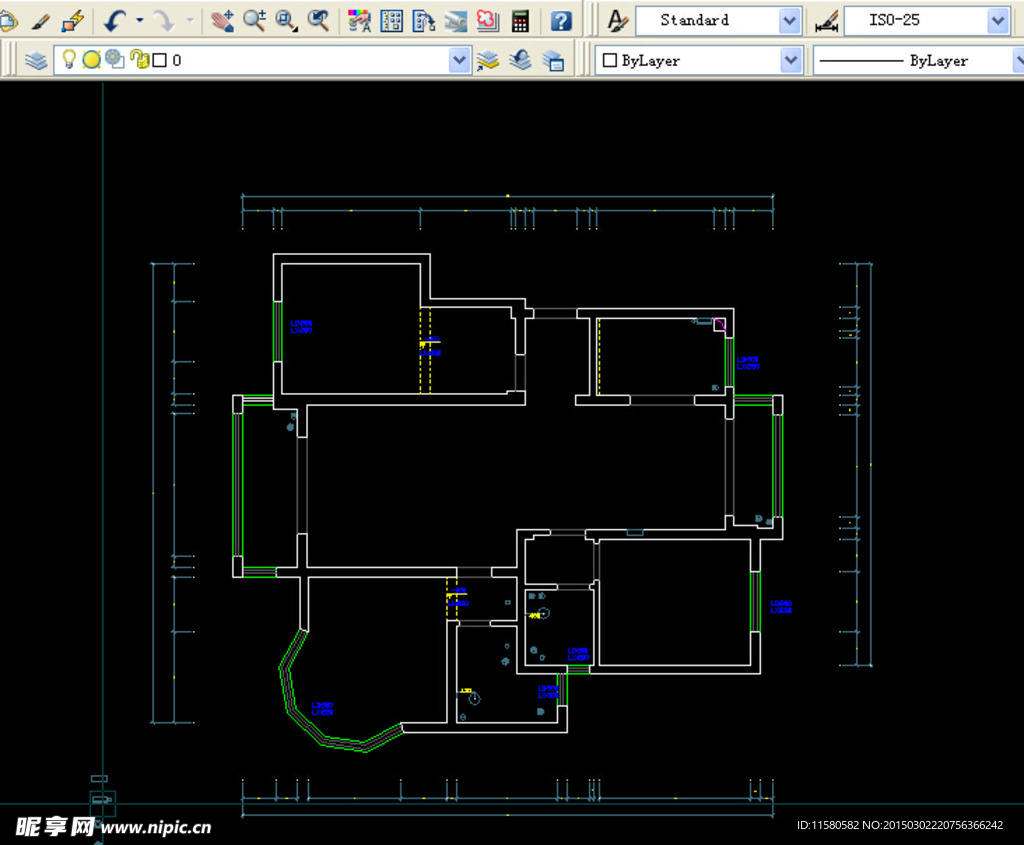Viewport: 1024px width, 845px height.
Task: Select the Zoom Realtime magnifier
Action: click(x=255, y=21)
